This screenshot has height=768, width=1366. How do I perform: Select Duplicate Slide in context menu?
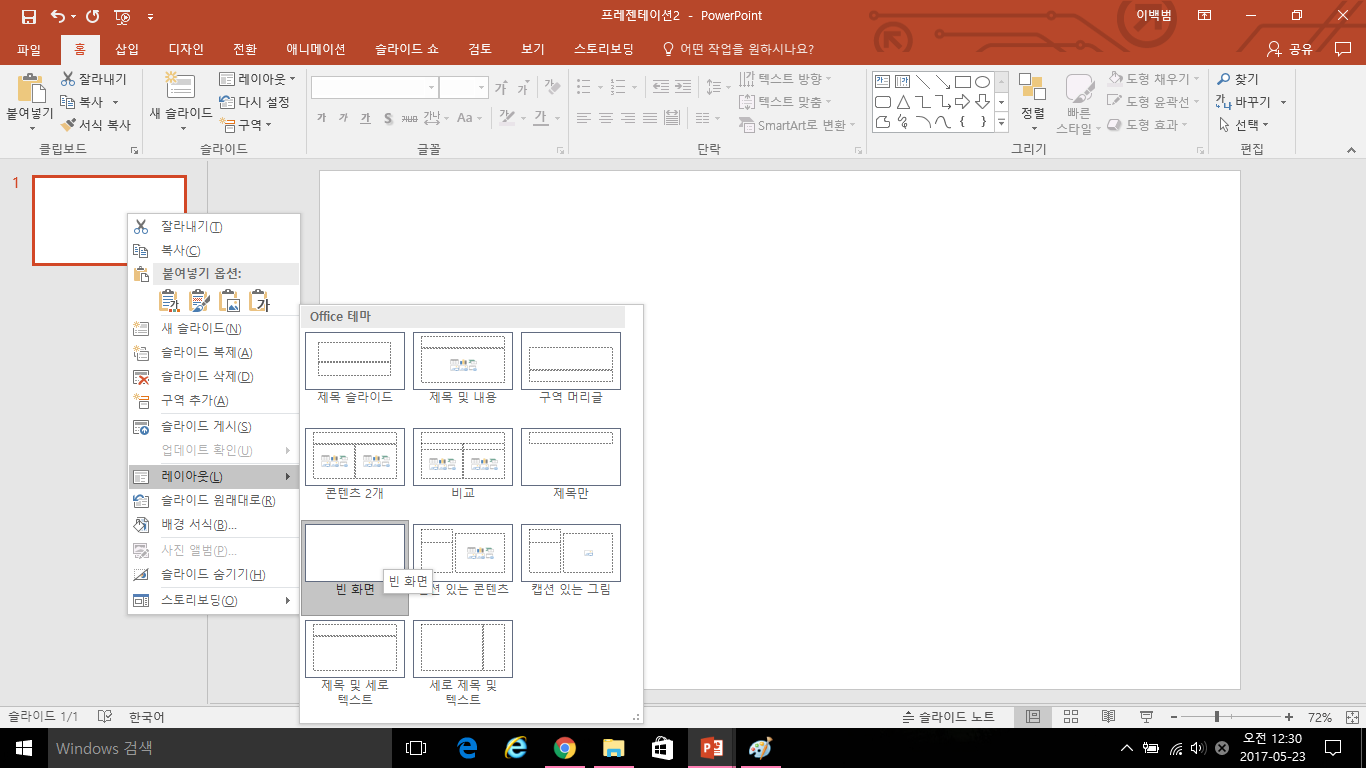pyautogui.click(x=213, y=352)
